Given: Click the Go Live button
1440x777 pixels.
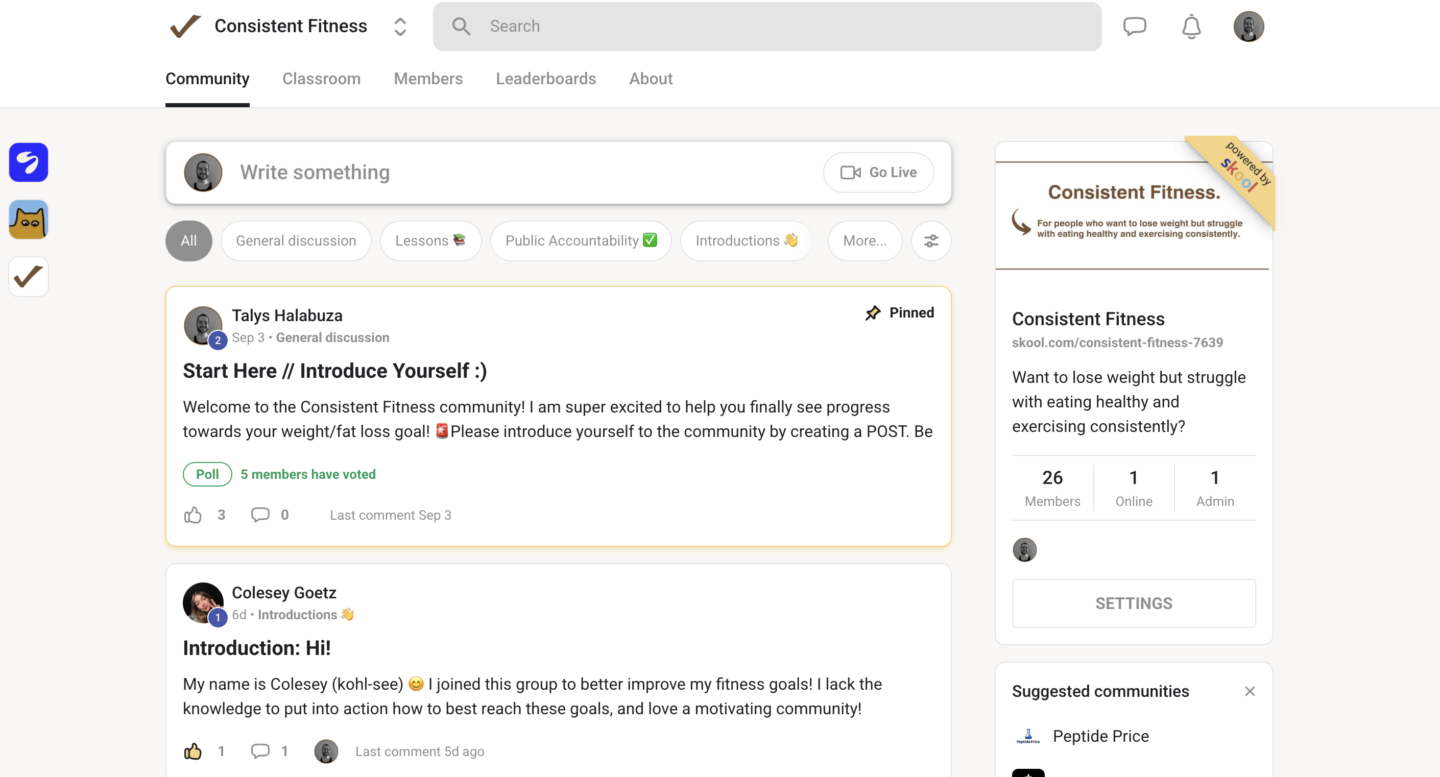Looking at the screenshot, I should [x=878, y=173].
